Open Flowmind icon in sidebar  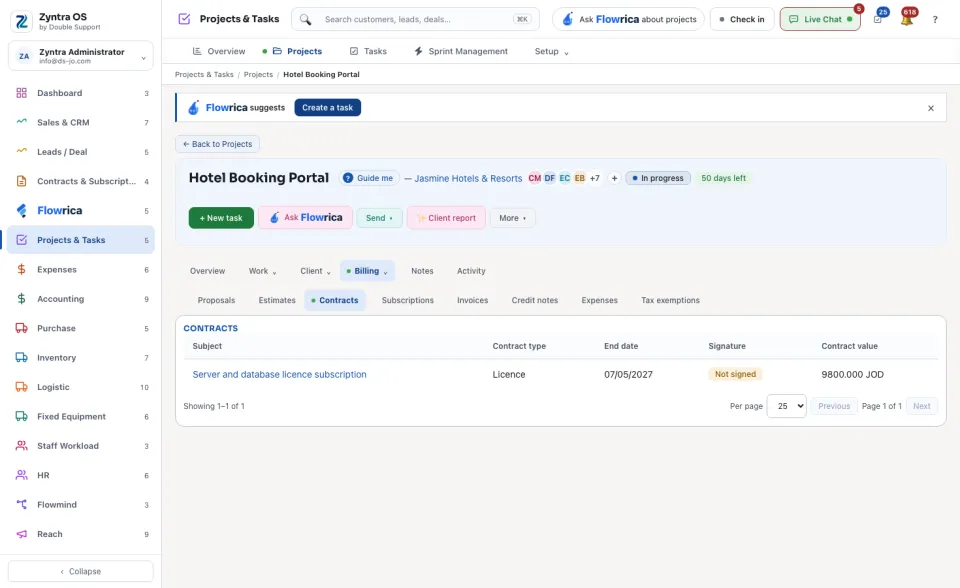pyautogui.click(x=21, y=505)
